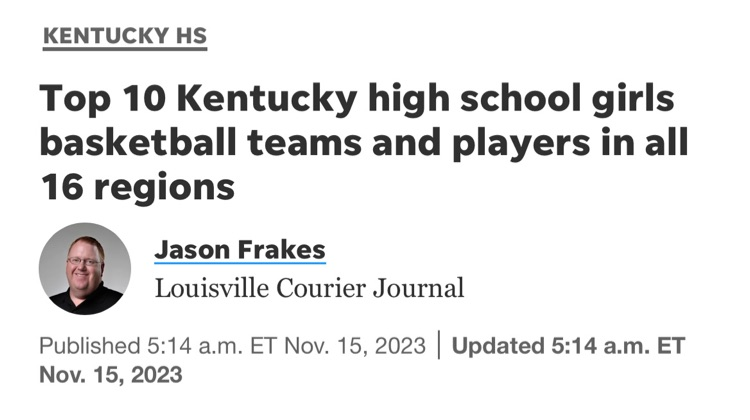
Task: Click "16 regions" in the headline
Action: point(137,185)
